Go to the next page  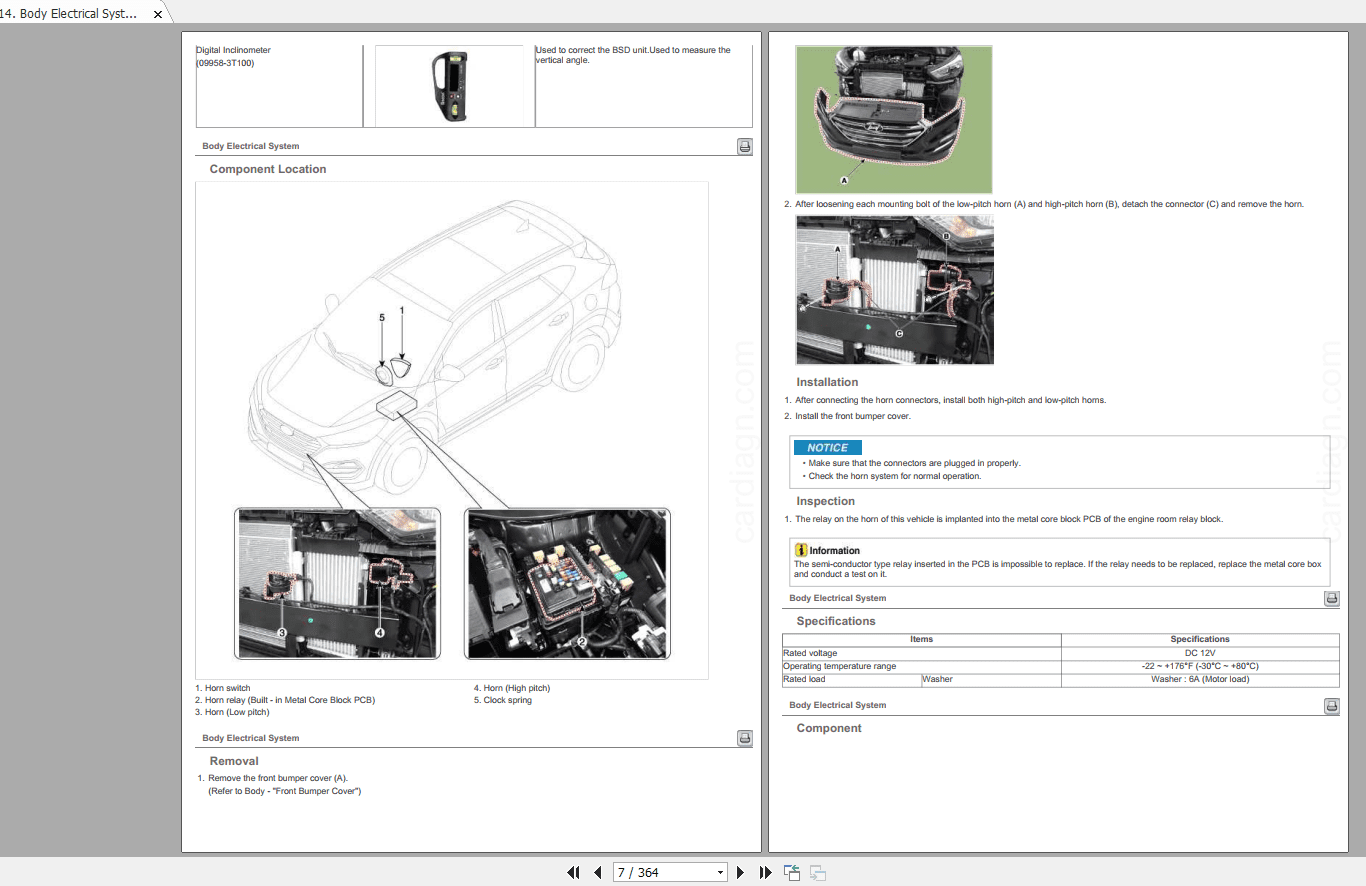(740, 872)
